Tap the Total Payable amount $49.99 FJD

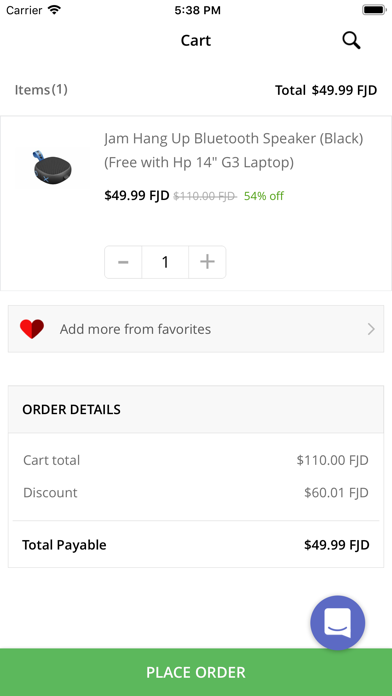(337, 545)
